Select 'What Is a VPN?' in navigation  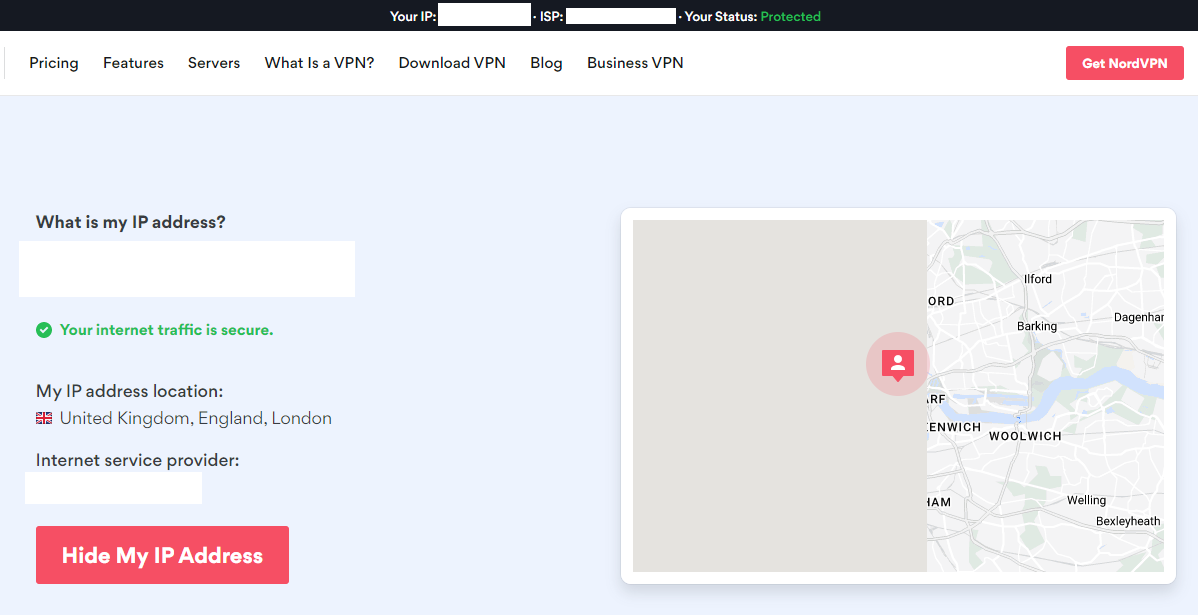click(x=319, y=63)
